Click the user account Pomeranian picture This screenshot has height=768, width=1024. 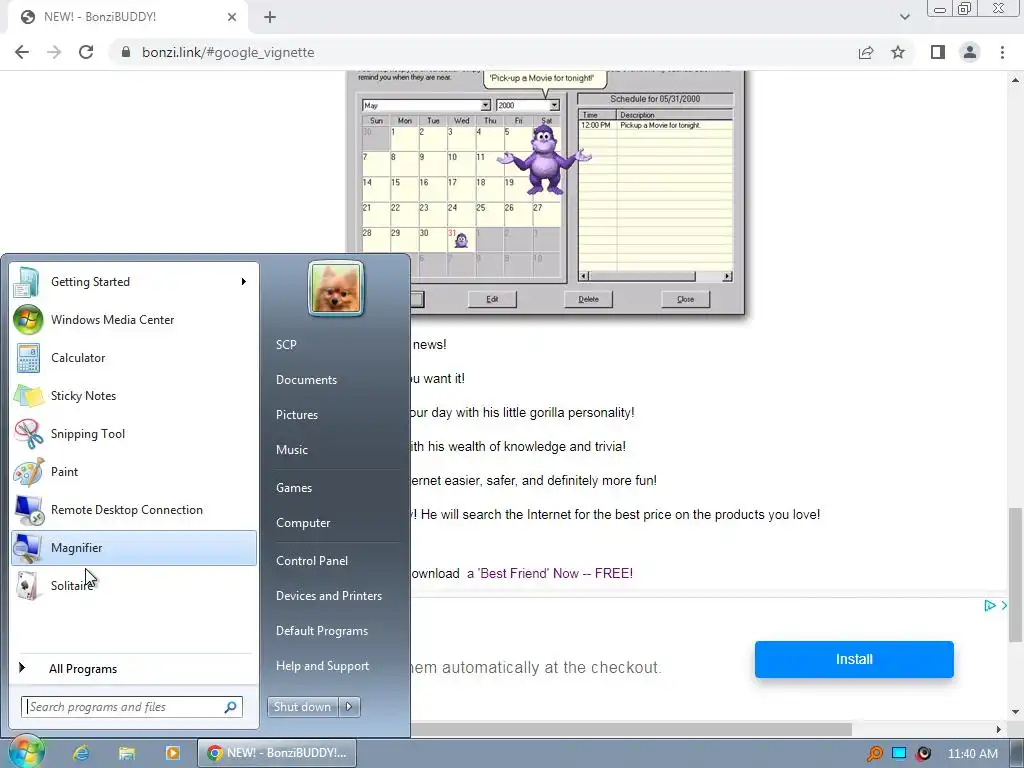[336, 289]
